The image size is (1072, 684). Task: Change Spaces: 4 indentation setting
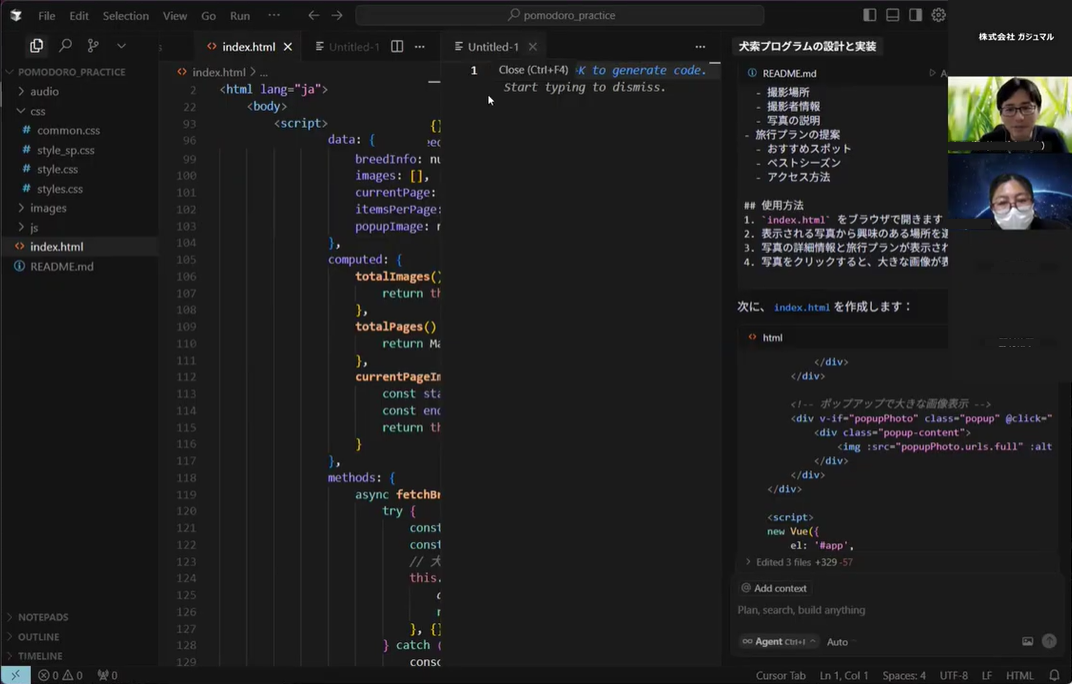pos(904,675)
